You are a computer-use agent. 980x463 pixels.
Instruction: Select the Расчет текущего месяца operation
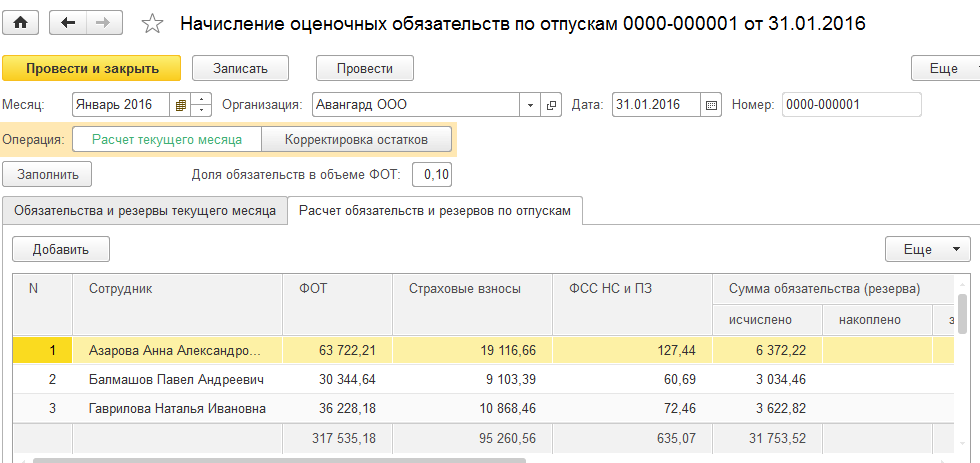pyautogui.click(x=166, y=139)
